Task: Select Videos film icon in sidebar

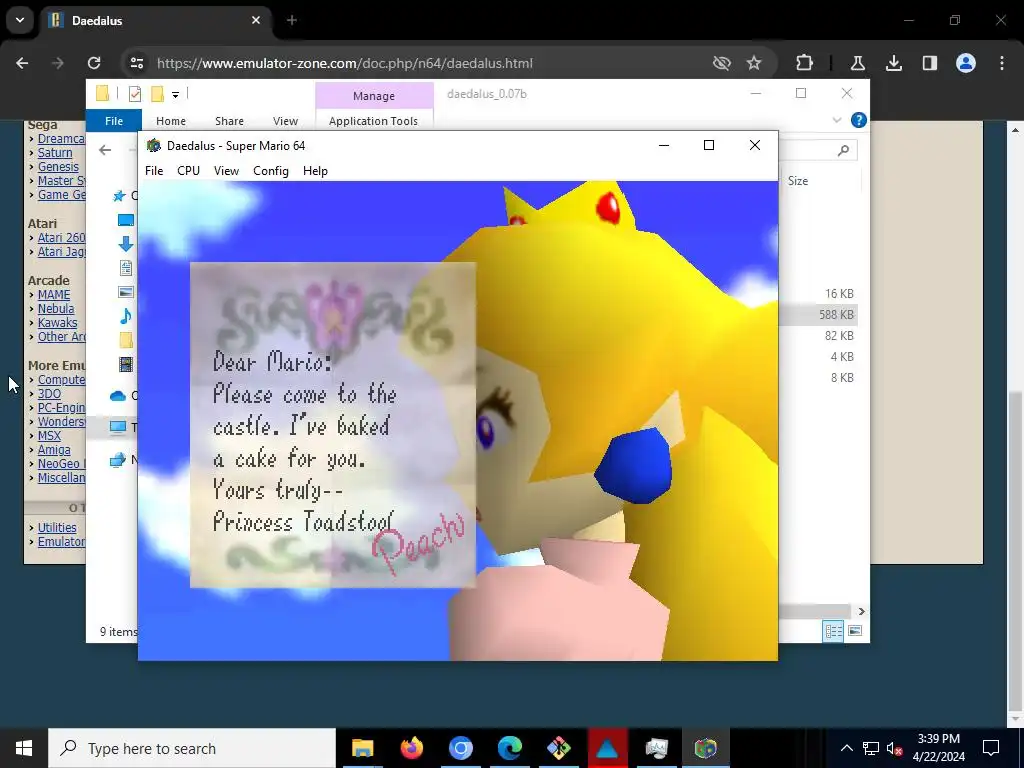Action: pos(125,364)
